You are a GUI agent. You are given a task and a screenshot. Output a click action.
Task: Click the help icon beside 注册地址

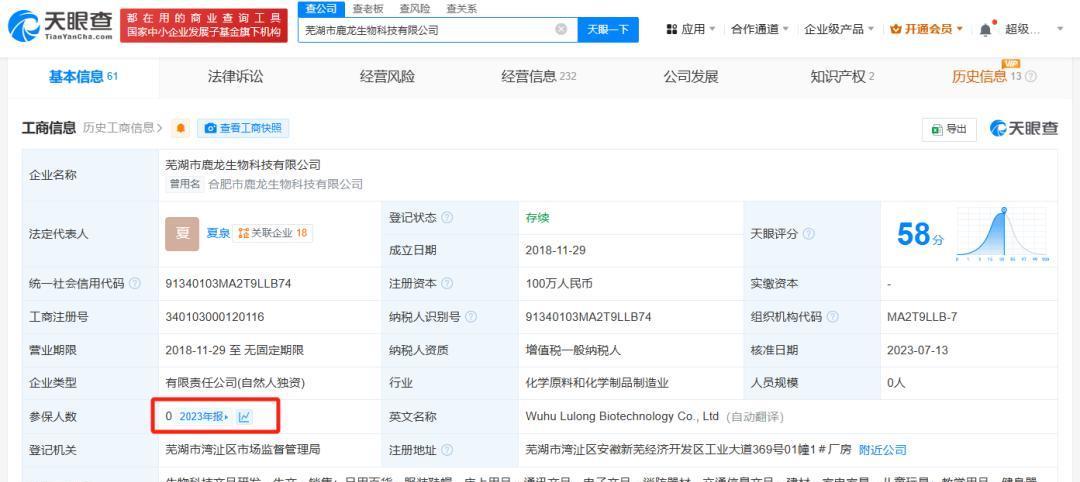(447, 450)
